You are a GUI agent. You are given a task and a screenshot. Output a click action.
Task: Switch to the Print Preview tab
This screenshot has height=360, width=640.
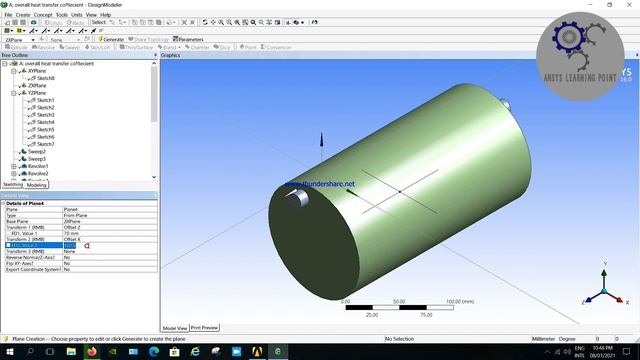(204, 328)
